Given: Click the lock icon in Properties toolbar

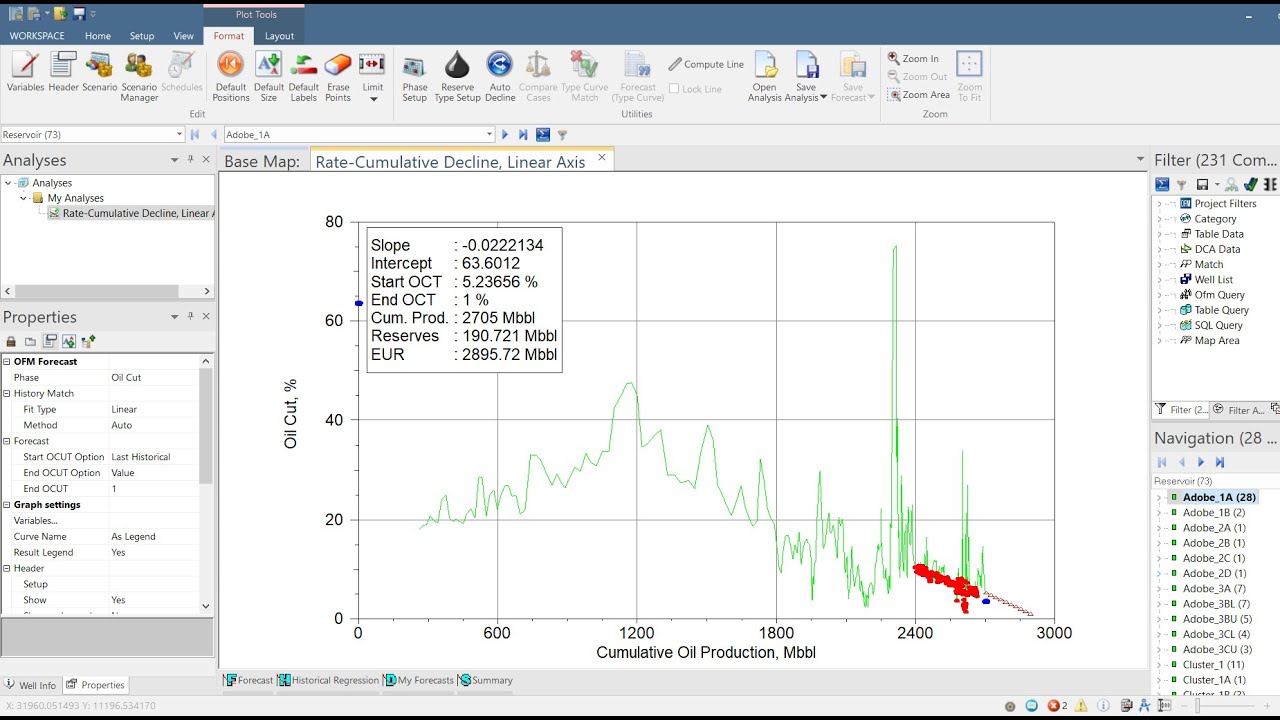Looking at the screenshot, I should click(x=11, y=341).
